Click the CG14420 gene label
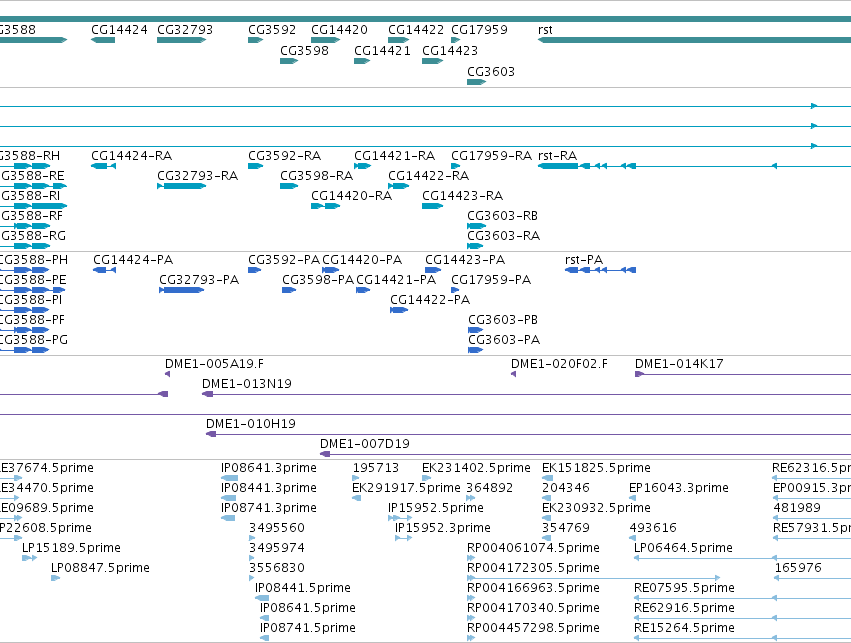 339,29
